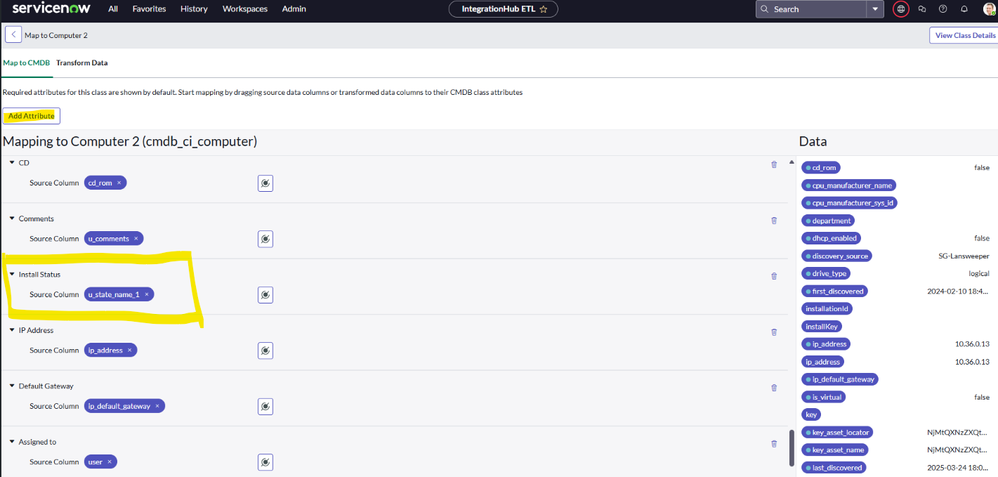Click the back arrow beside Map to Computer 2
This screenshot has width=998, height=477.
click(x=13, y=35)
